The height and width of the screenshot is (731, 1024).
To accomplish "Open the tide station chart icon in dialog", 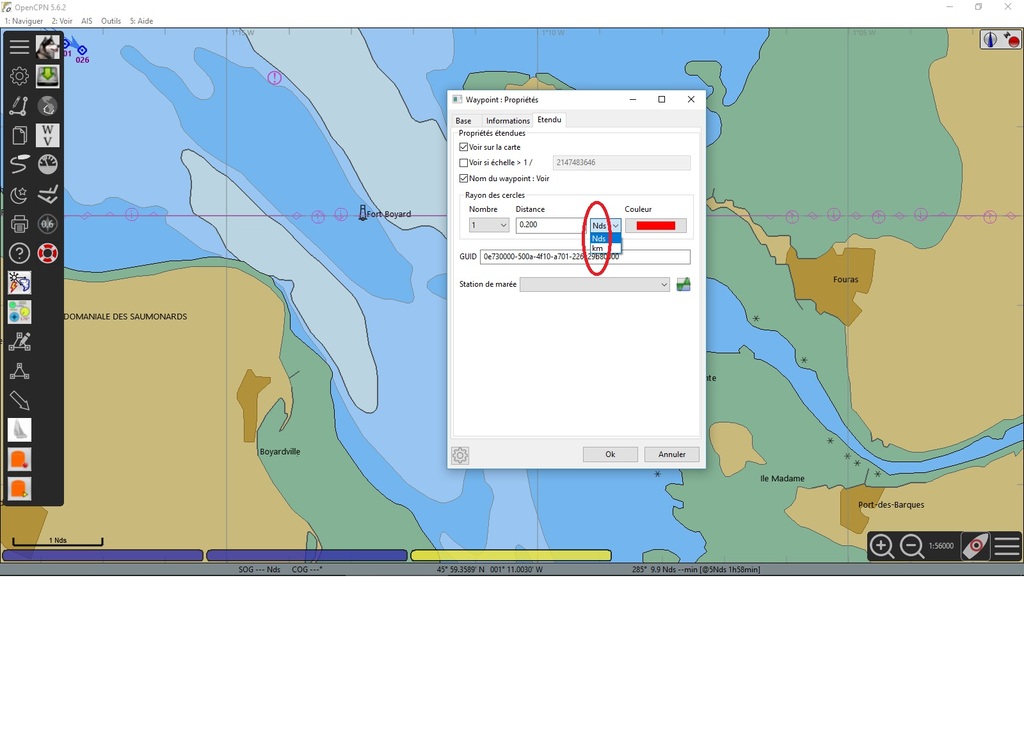I will [x=683, y=284].
